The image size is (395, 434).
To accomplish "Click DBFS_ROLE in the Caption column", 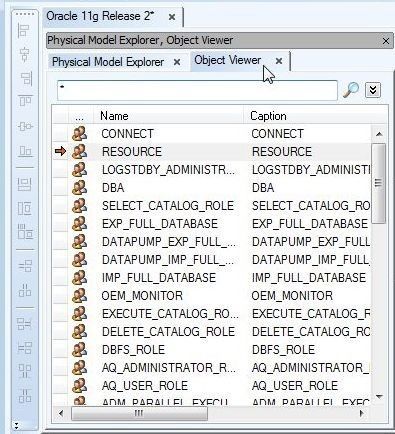I will (x=283, y=350).
